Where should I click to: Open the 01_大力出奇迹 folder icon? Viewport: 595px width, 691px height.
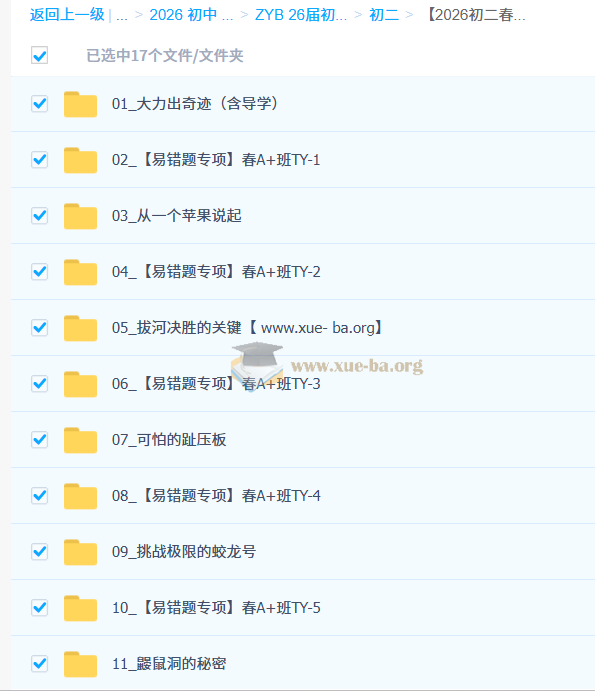[80, 104]
